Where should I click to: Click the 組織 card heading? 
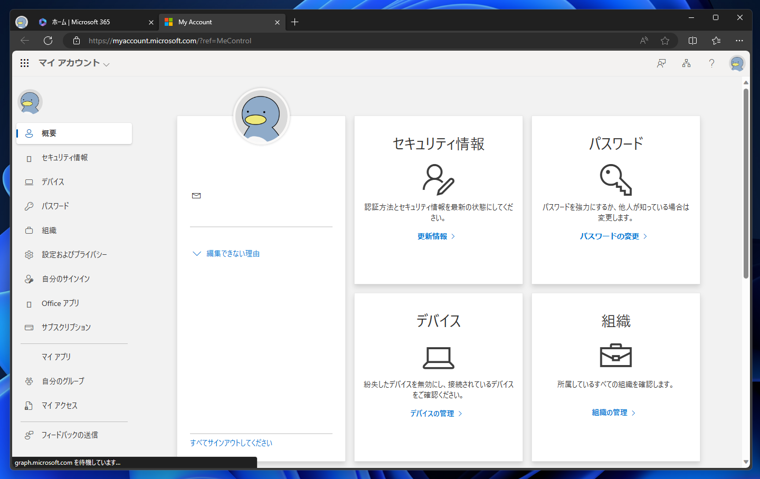pyautogui.click(x=616, y=321)
